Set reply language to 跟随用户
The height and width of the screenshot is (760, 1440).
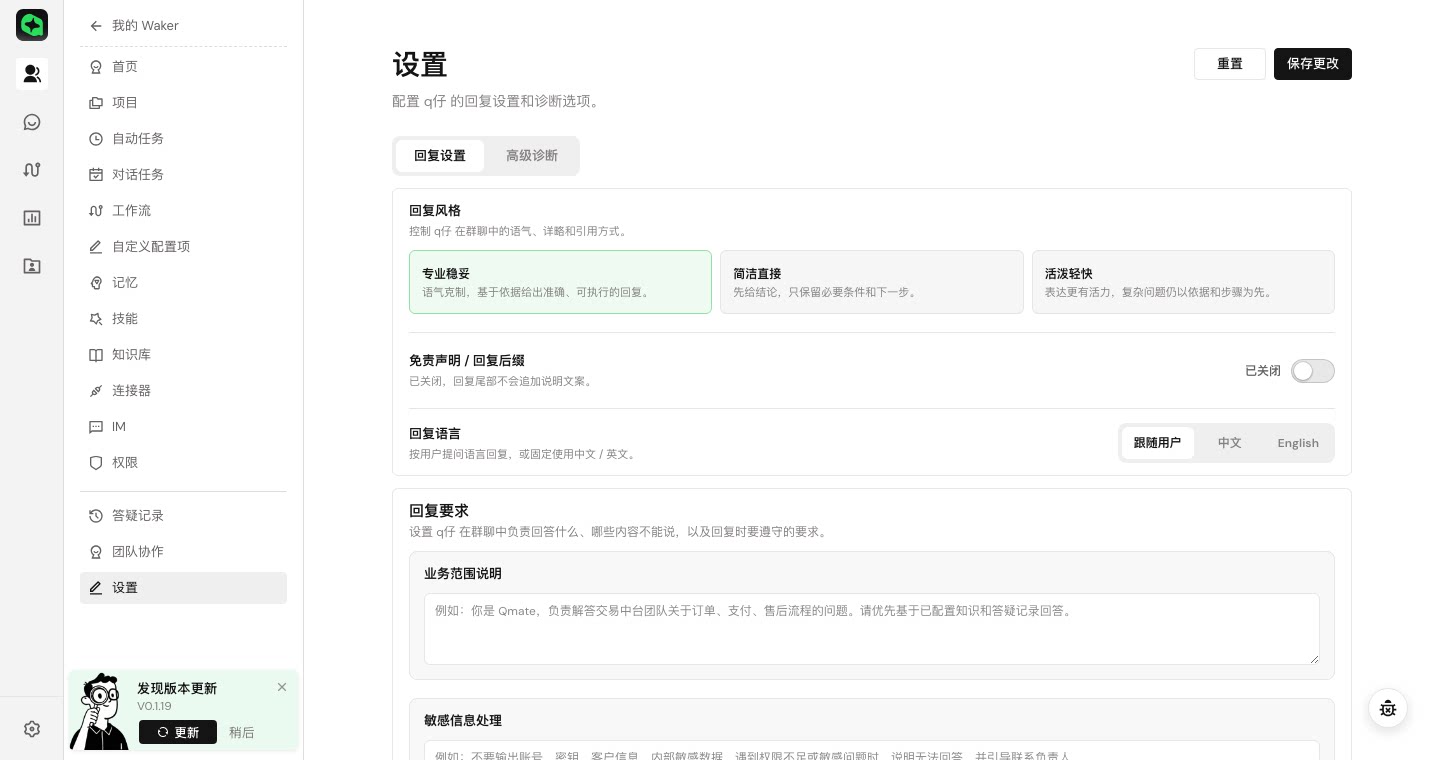pos(1157,443)
